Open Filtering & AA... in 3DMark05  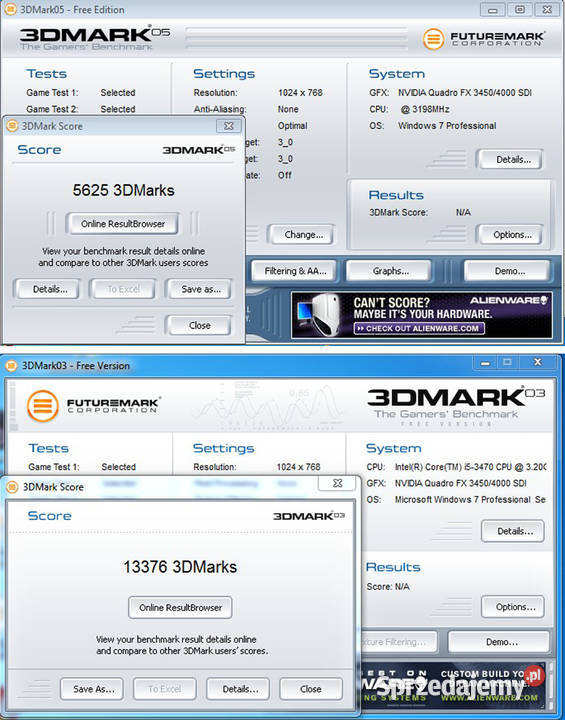click(295, 271)
